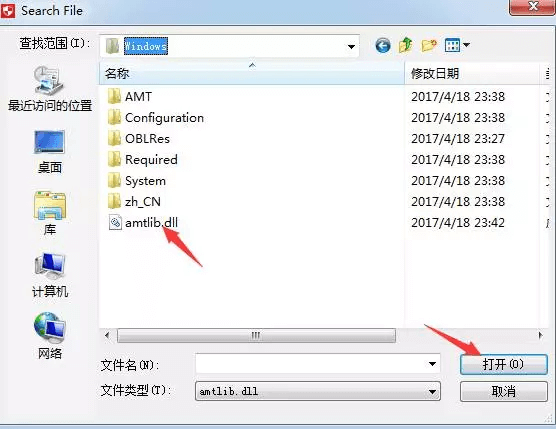Open Libraries (库) sidebar icon
556x429 pixels.
[x=50, y=213]
